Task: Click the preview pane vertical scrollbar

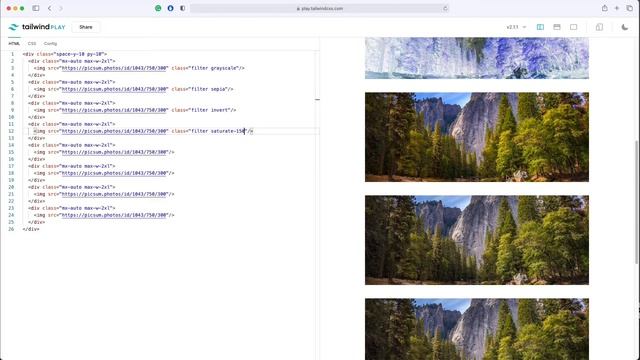Action: 636,202
